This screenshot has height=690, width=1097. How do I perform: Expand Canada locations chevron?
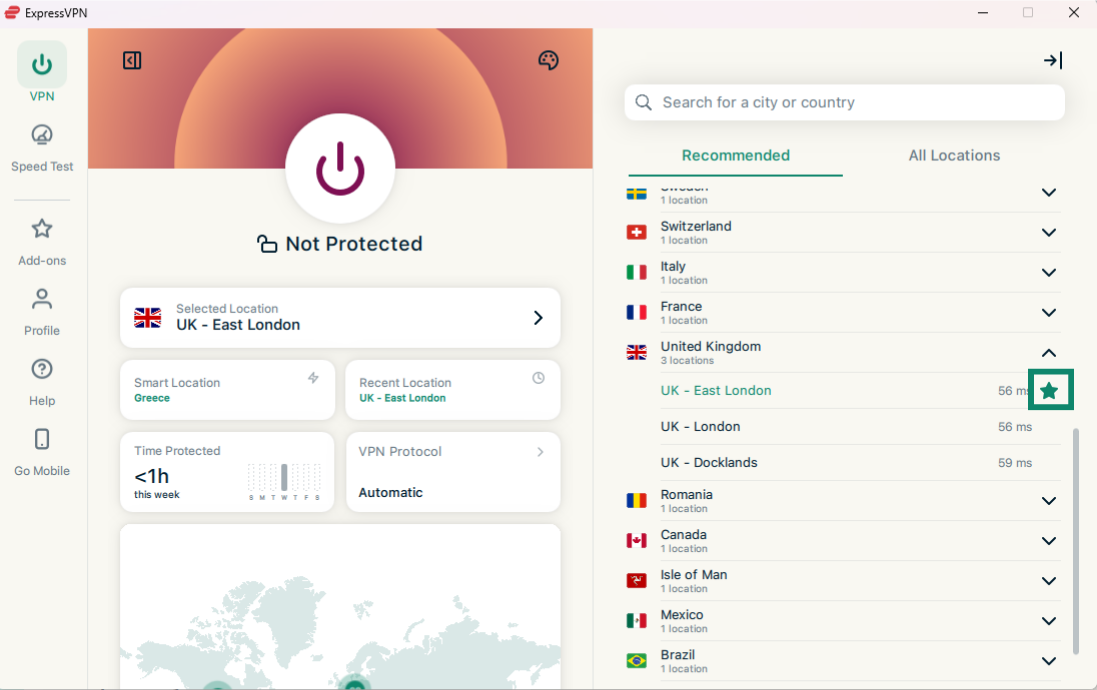(x=1049, y=541)
